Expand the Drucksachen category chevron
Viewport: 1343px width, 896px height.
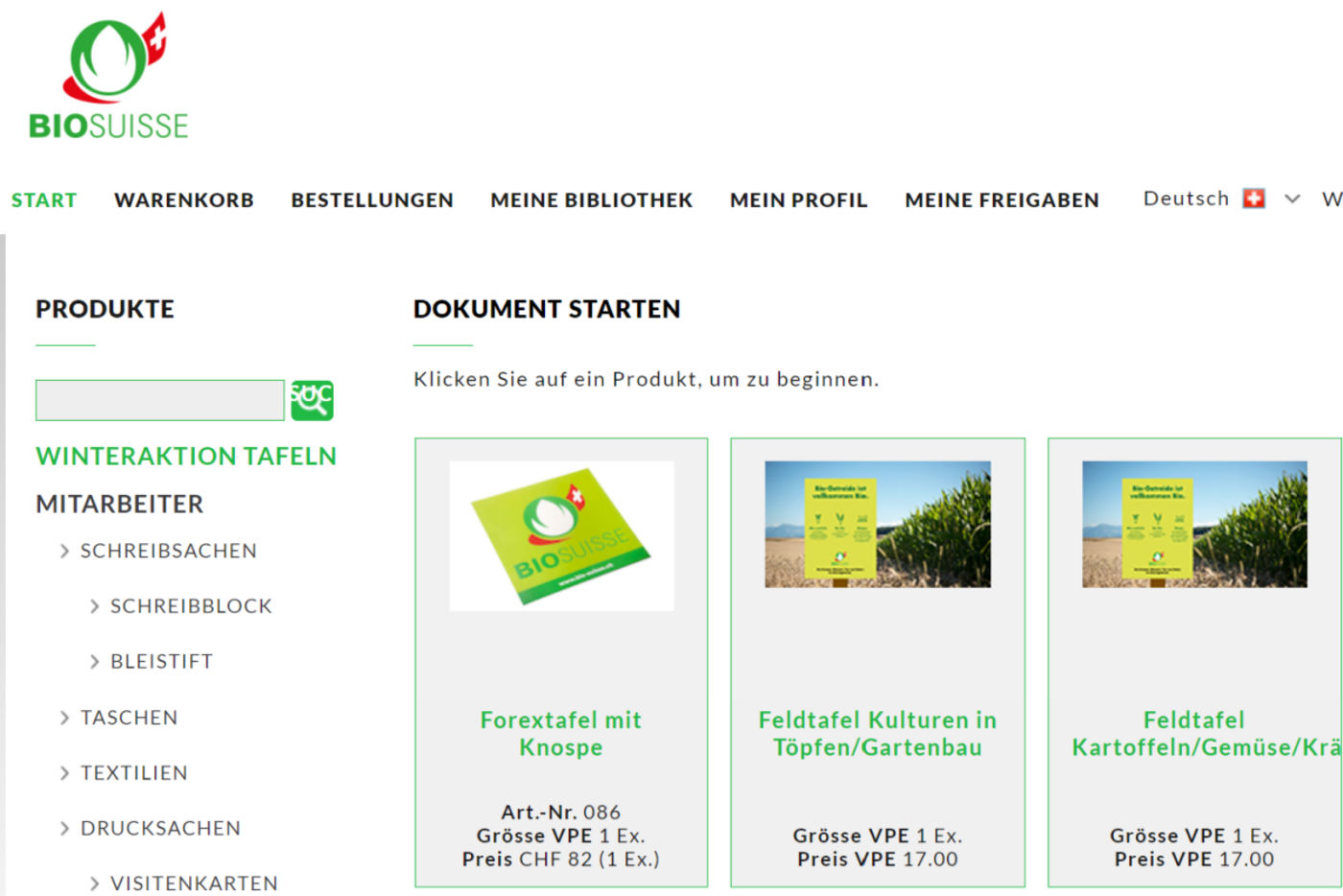(64, 829)
